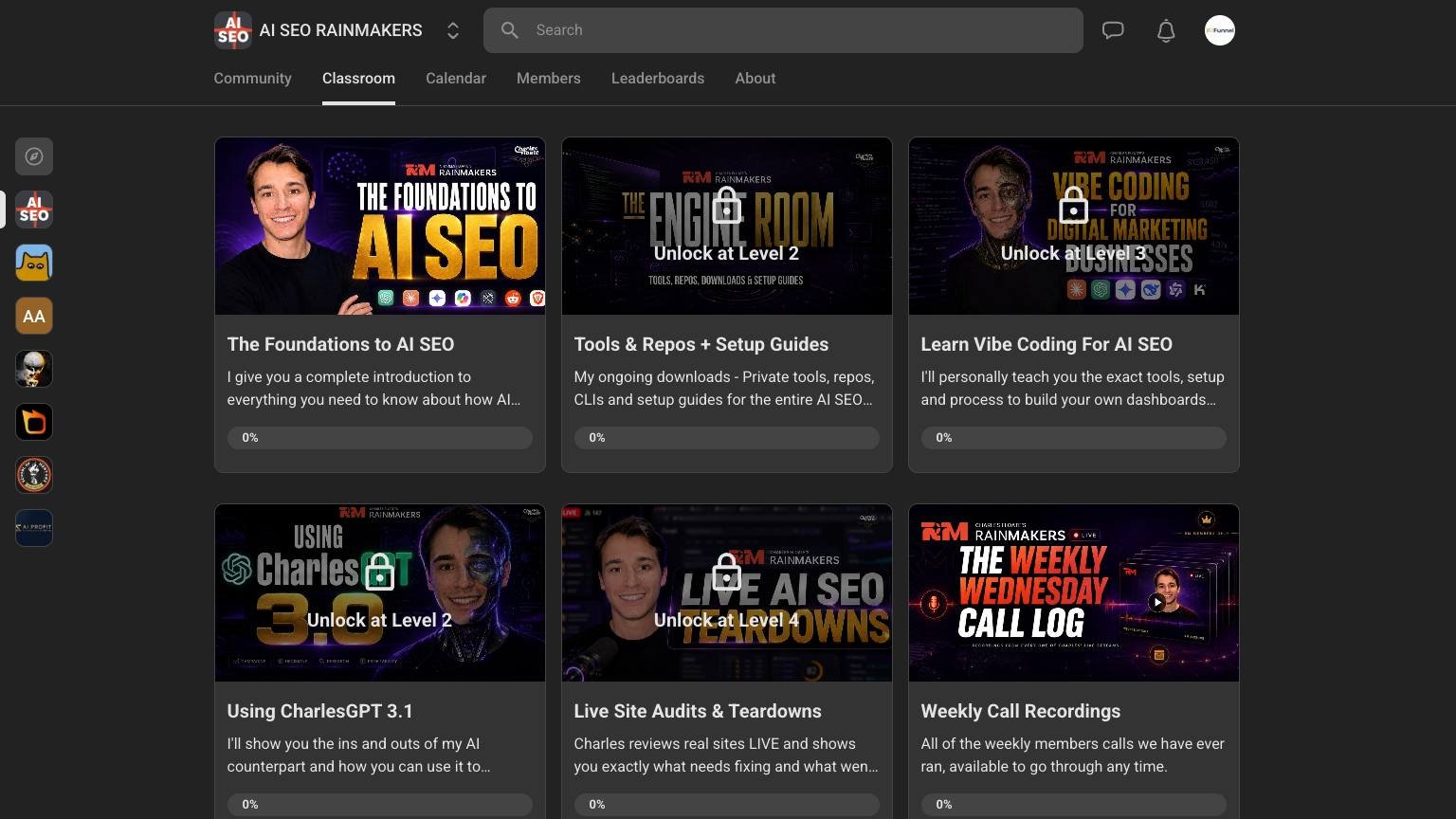Click 'Unlock at Level 4' text
Screen dimensions: 1456x819
click(x=726, y=620)
